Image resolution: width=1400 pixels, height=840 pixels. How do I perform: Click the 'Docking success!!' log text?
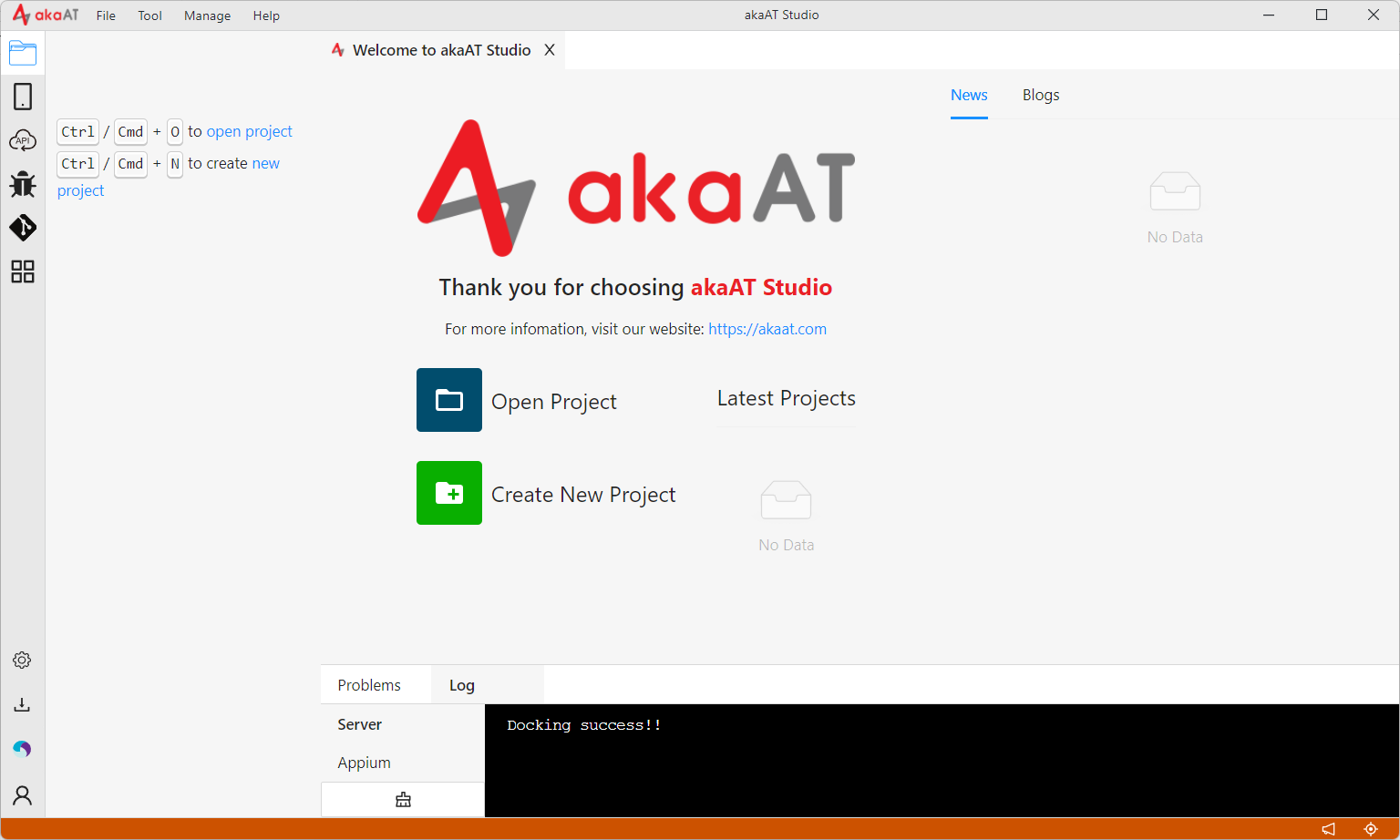[x=584, y=725]
